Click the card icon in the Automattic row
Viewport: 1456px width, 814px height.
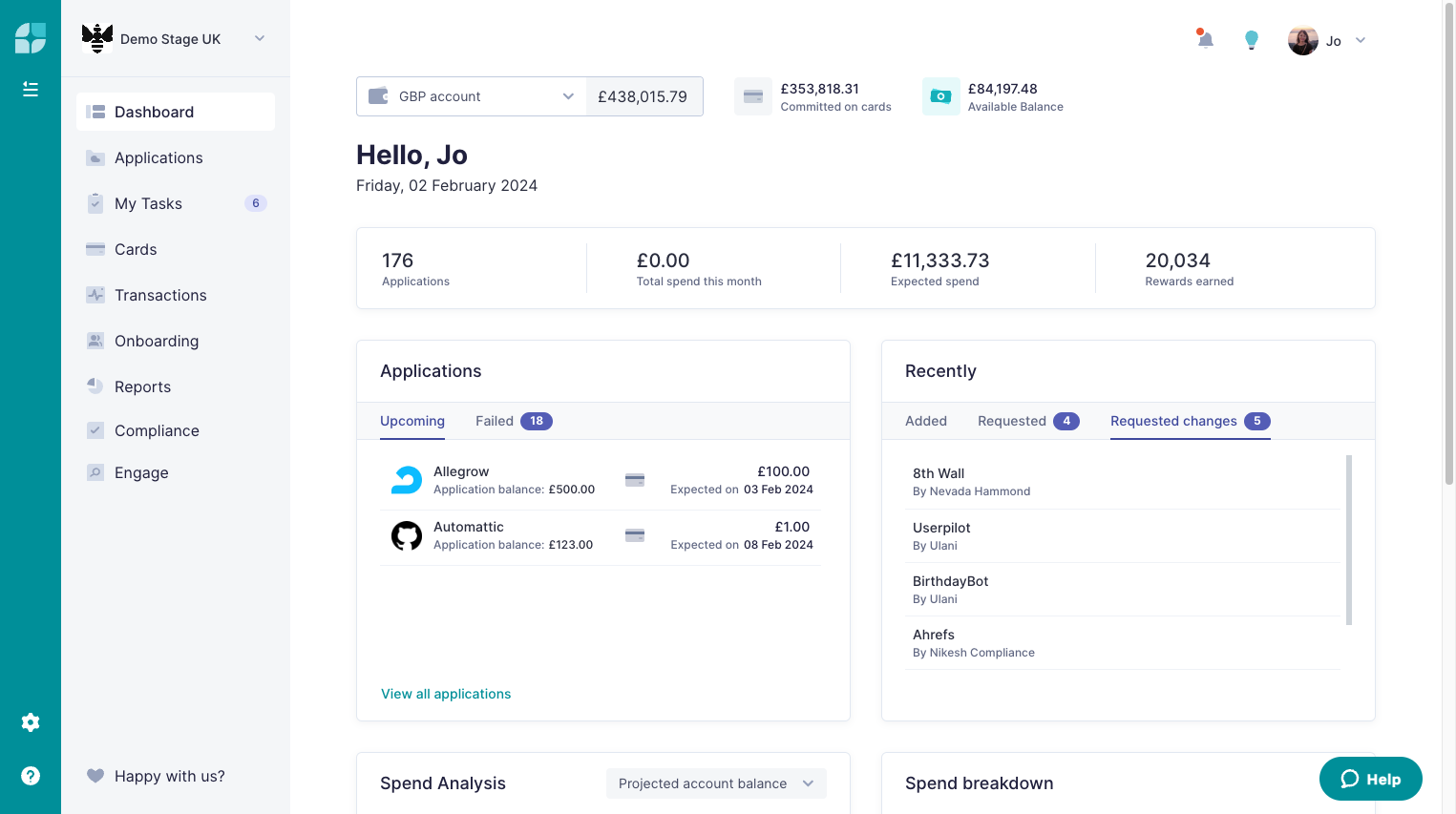[x=635, y=535]
